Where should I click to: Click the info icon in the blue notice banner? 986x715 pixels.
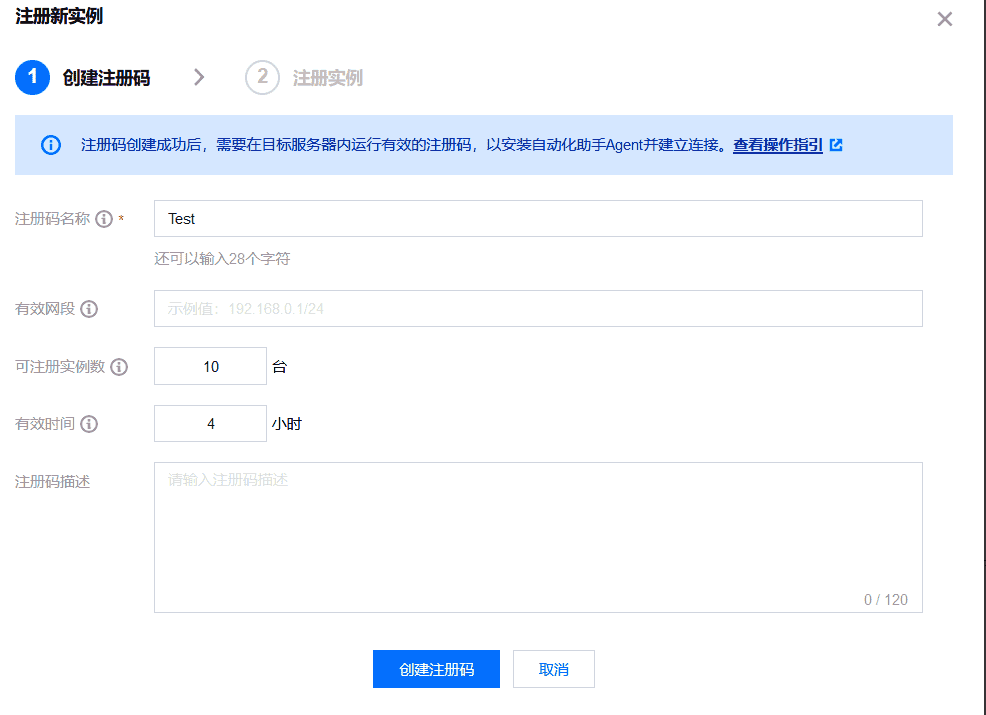[51, 145]
